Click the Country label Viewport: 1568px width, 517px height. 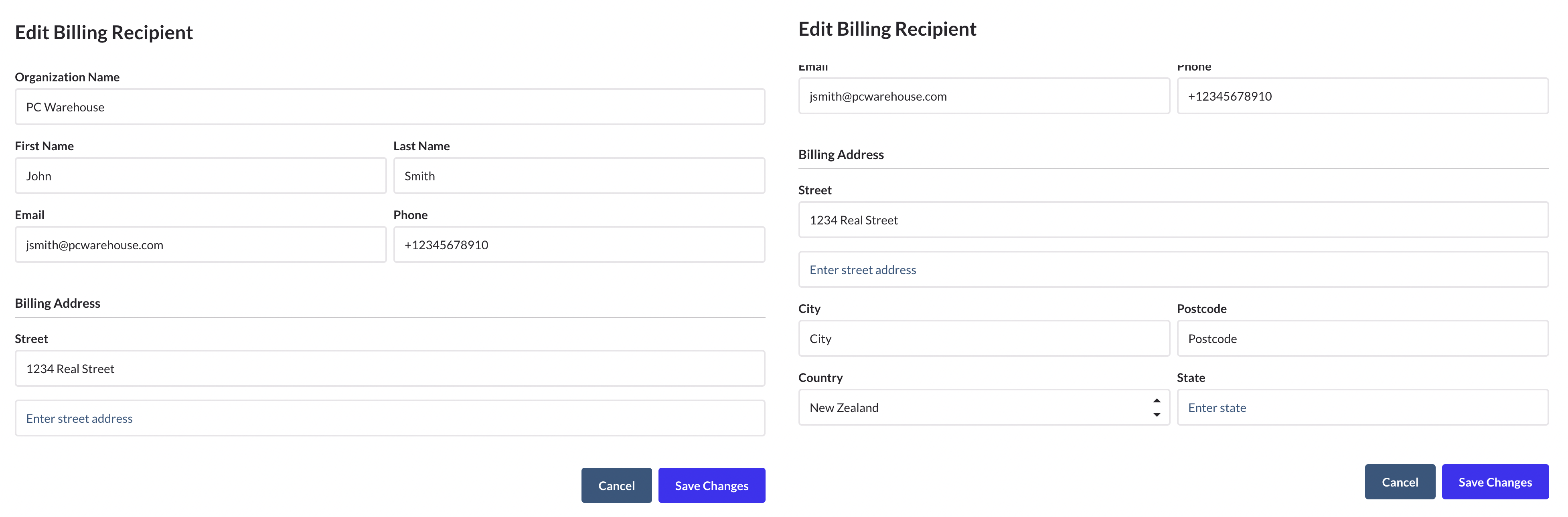click(x=820, y=378)
